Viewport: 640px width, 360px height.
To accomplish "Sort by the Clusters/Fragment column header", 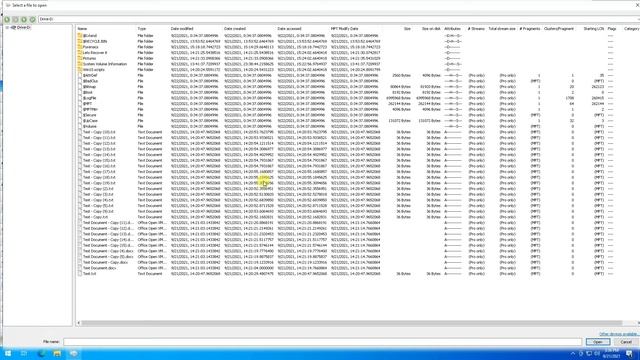I will pyautogui.click(x=559, y=29).
